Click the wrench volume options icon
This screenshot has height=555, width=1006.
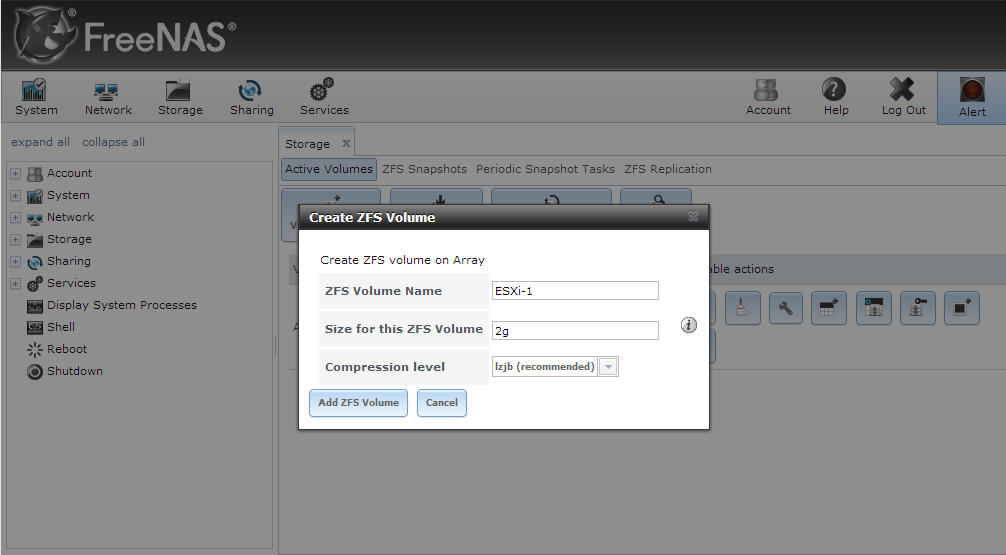tap(785, 308)
